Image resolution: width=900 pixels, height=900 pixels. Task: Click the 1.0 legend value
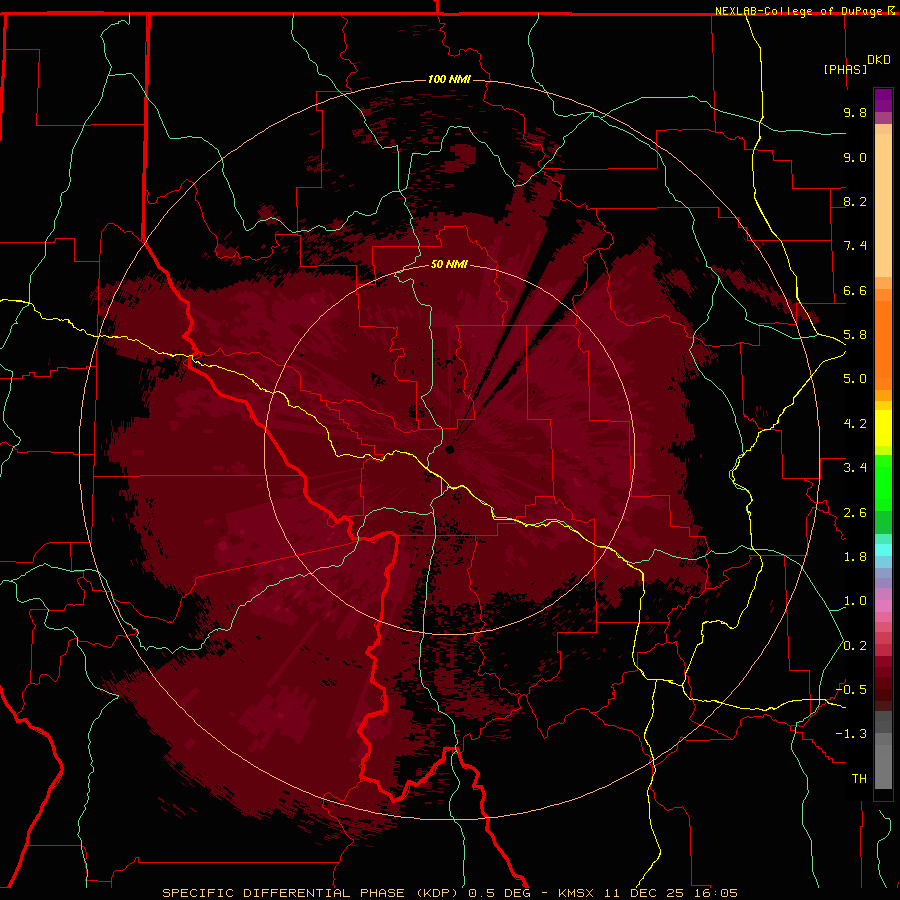click(855, 601)
